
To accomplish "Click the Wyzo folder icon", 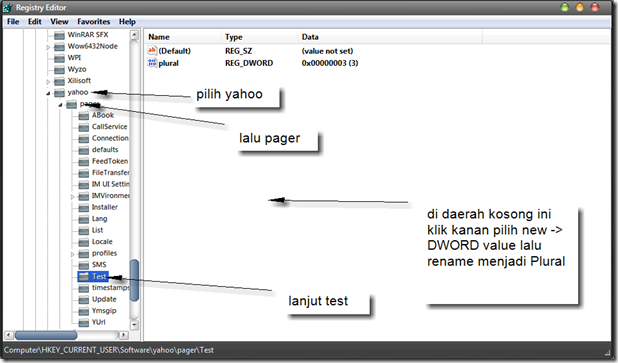I will click(x=59, y=70).
